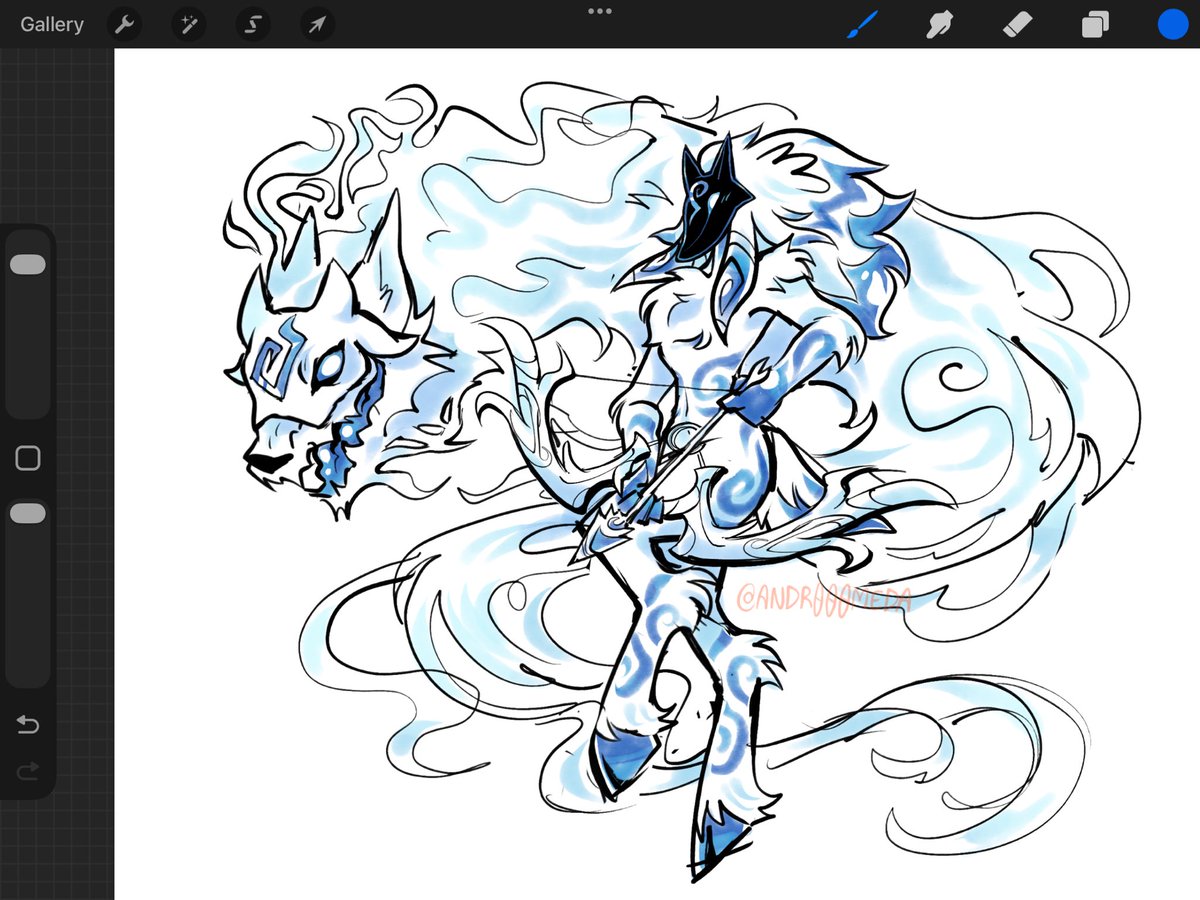The height and width of the screenshot is (900, 1200).
Task: Open the blue active color picker
Action: (x=1172, y=24)
